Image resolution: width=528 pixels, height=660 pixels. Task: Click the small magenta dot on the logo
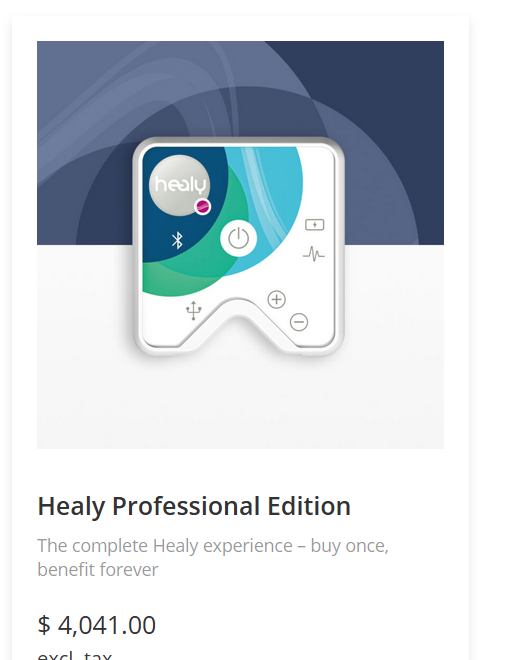[x=203, y=207]
